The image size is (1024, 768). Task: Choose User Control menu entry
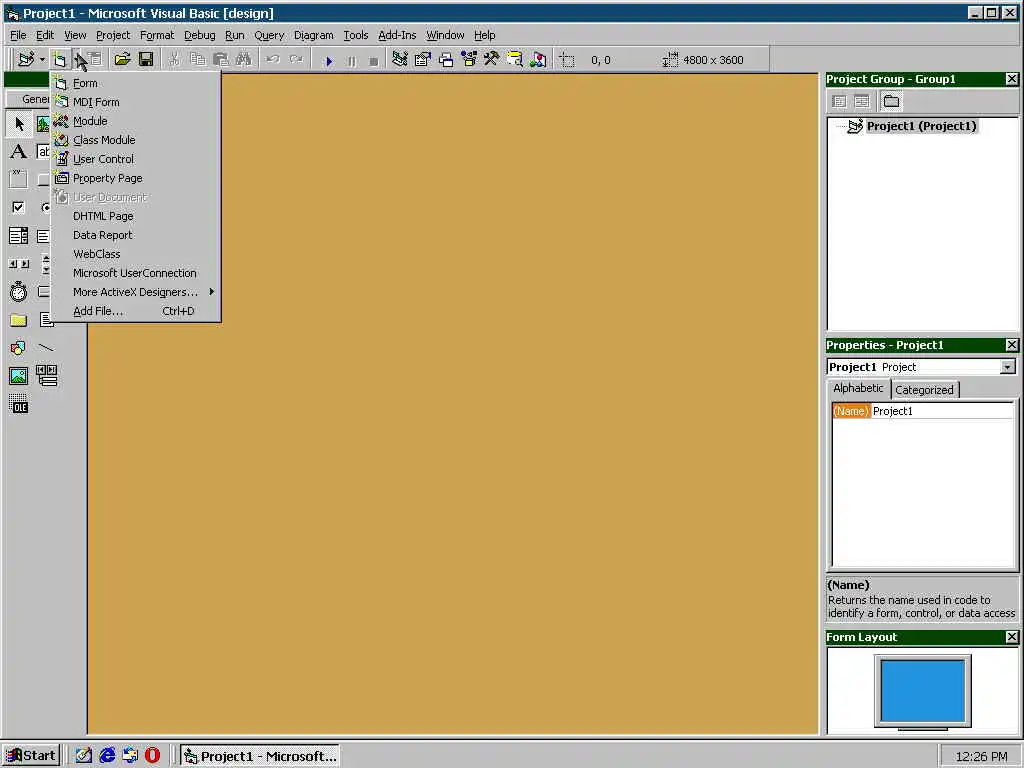pyautogui.click(x=136, y=159)
